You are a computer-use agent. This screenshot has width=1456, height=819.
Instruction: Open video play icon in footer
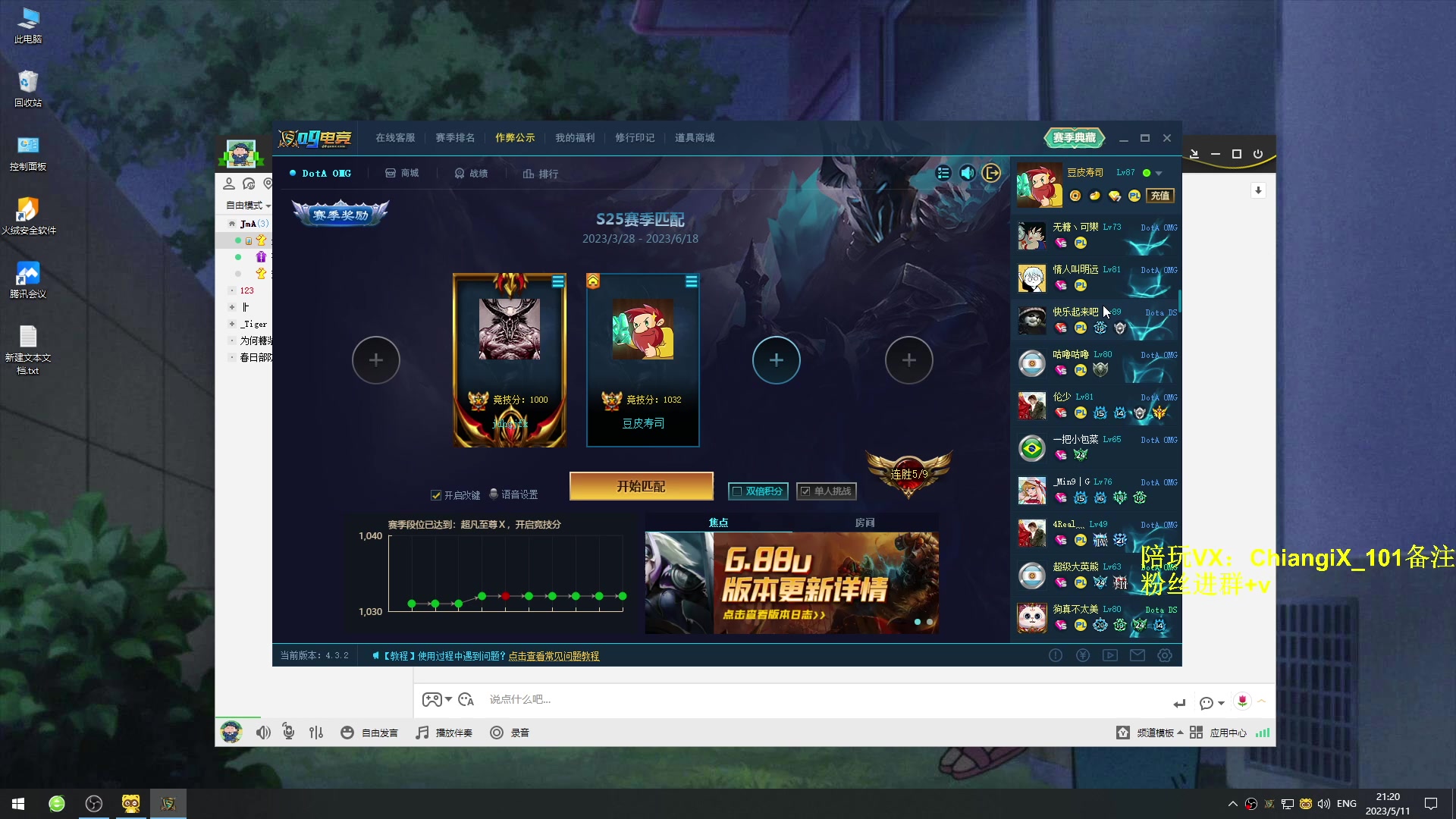(x=1110, y=655)
